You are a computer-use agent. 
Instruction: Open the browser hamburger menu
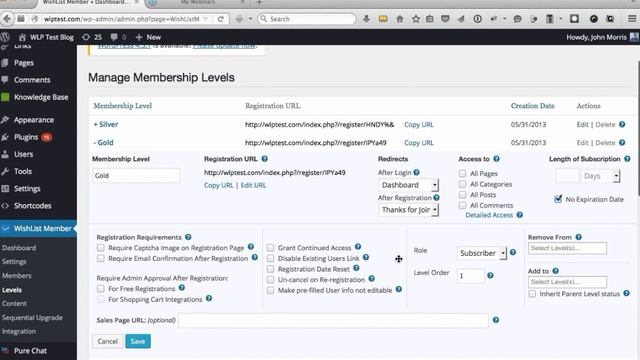coord(632,19)
